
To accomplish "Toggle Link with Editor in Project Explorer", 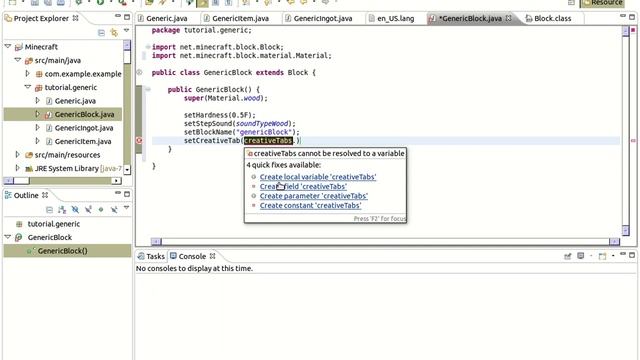I will pos(114,33).
